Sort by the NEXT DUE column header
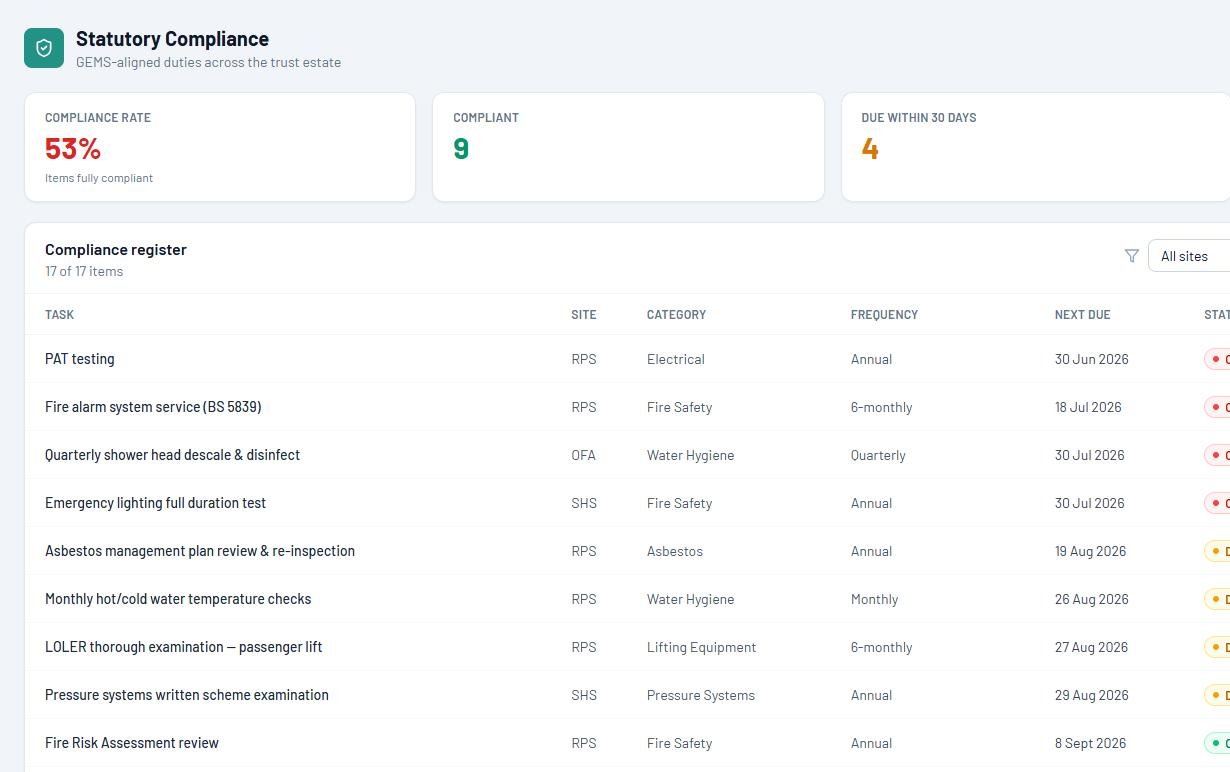Image resolution: width=1230 pixels, height=772 pixels. [x=1082, y=314]
